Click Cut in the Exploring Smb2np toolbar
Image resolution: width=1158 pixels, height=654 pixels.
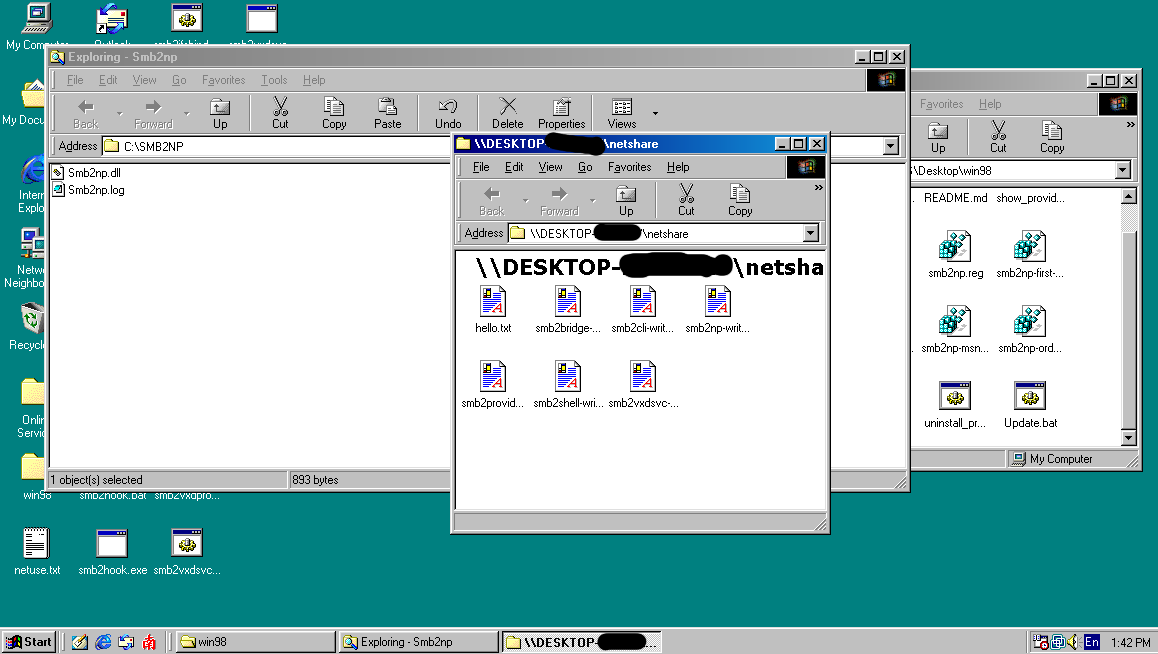tap(280, 113)
